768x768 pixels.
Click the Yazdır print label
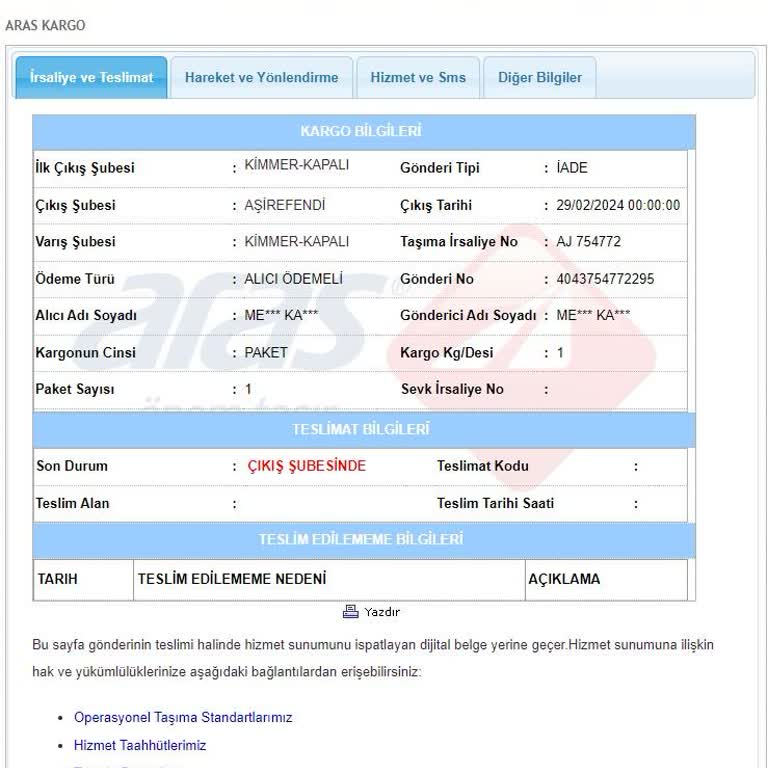tap(382, 612)
